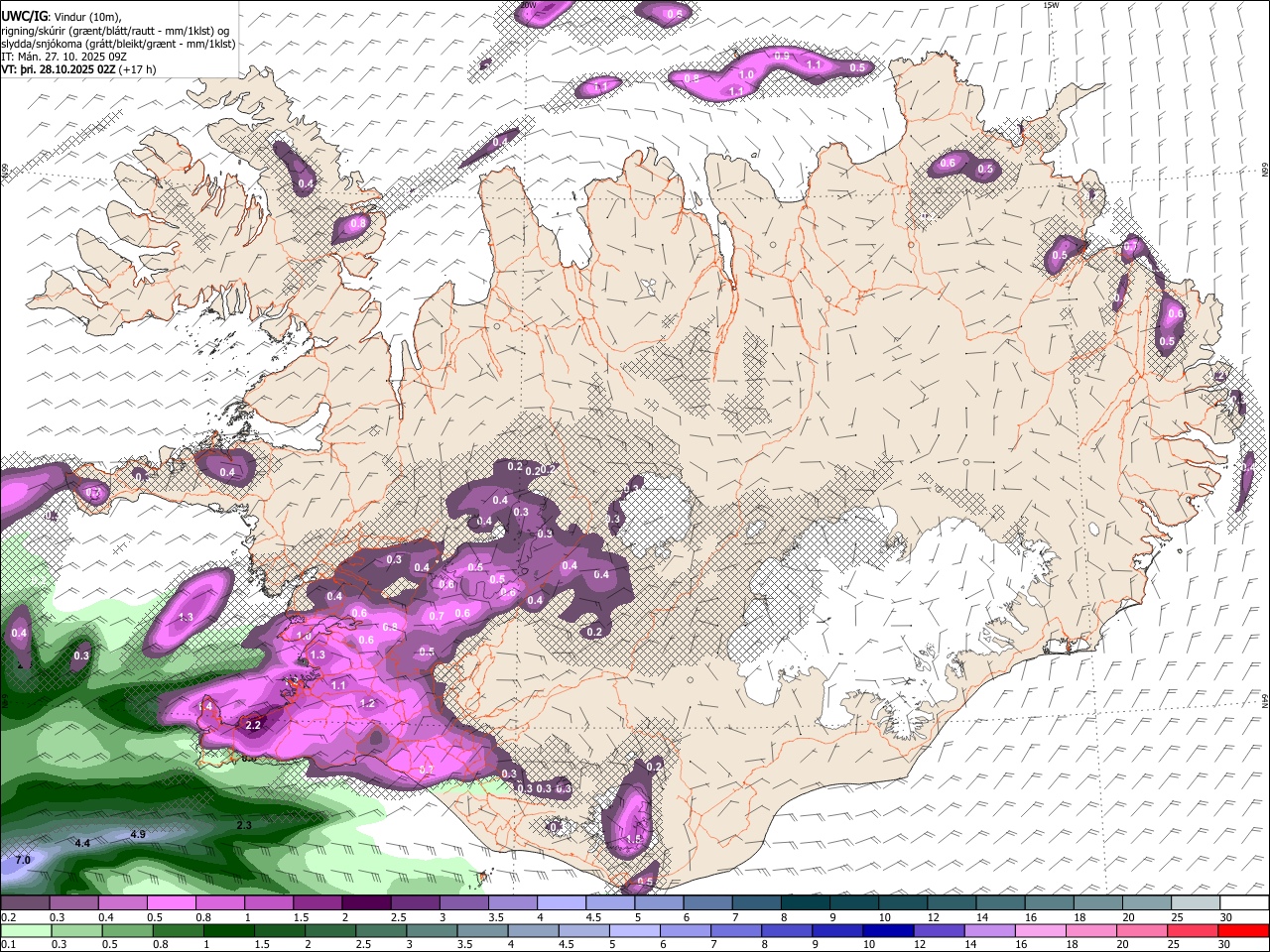The image size is (1270, 952).
Task: Pick the dull mauve snow-scale swatch at 0.2
Action: pyautogui.click(x=24, y=903)
